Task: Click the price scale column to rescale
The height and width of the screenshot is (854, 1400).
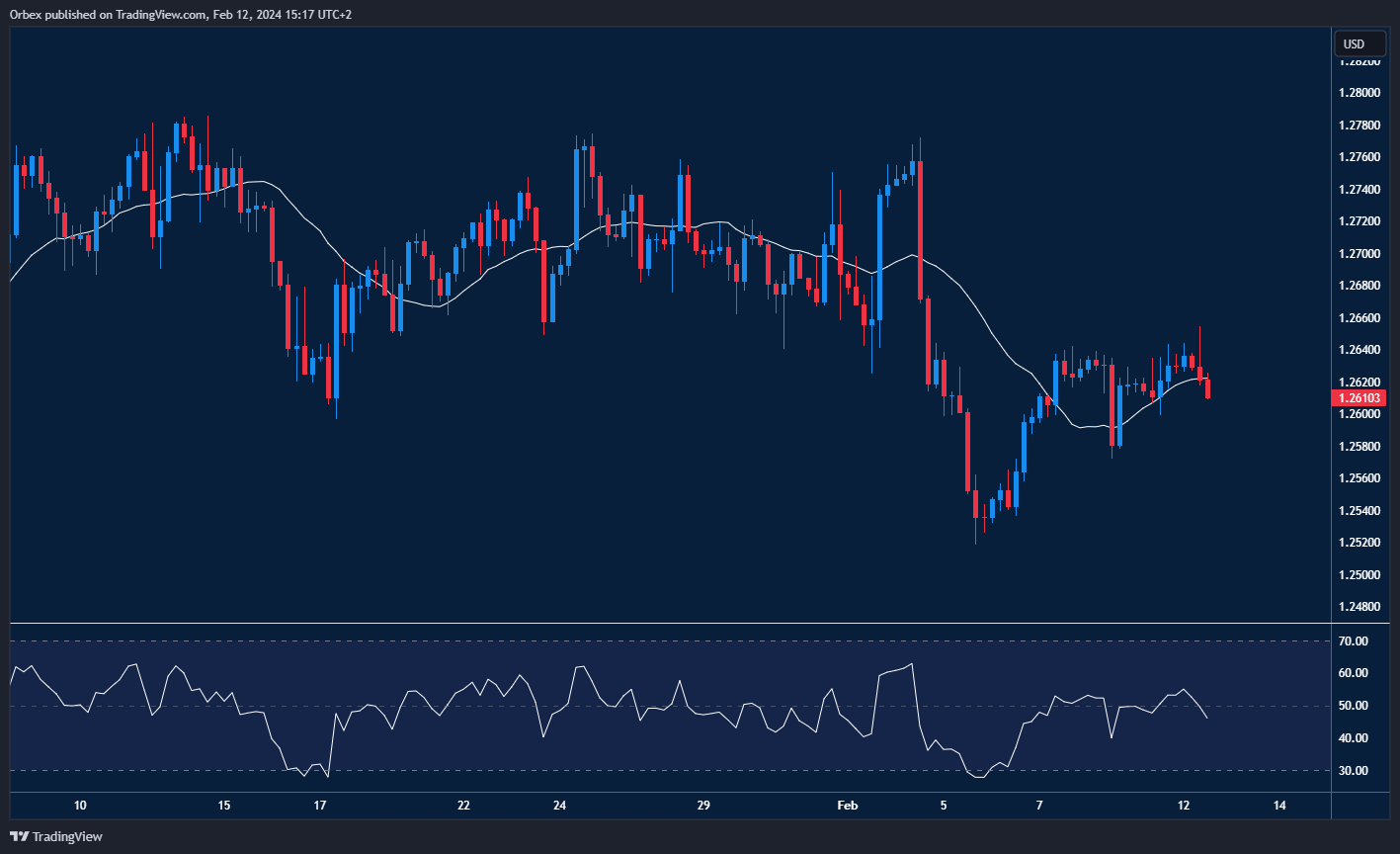Action: point(1361,297)
